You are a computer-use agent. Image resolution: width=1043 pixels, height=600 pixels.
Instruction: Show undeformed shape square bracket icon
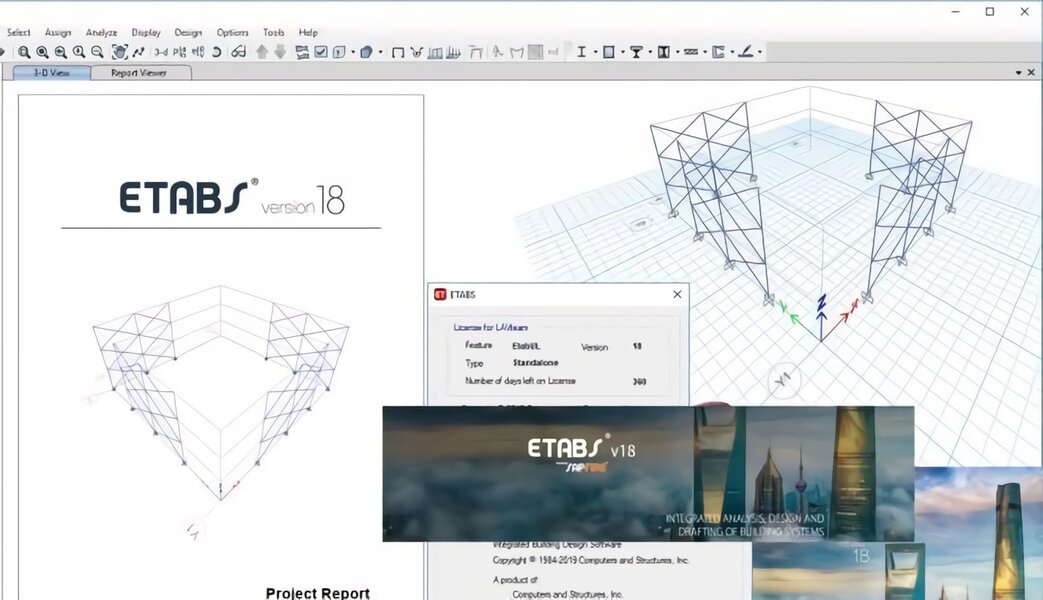tap(398, 53)
